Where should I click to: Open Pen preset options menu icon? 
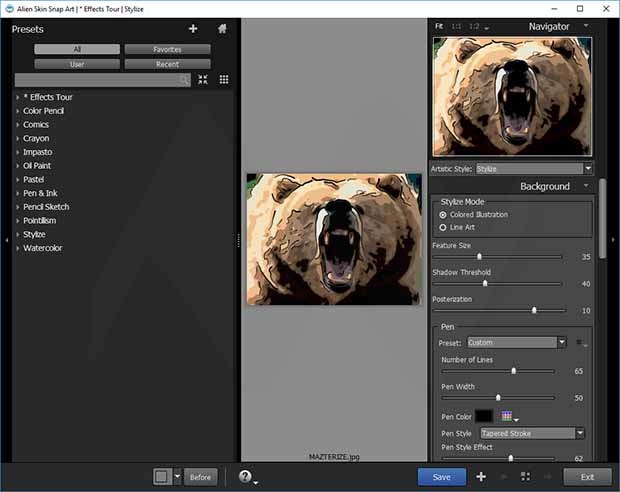pos(580,343)
